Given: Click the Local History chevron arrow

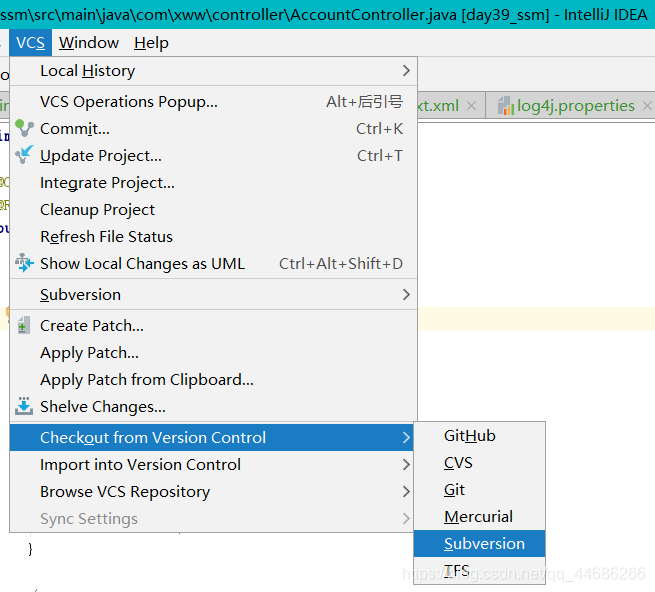Looking at the screenshot, I should point(406,71).
